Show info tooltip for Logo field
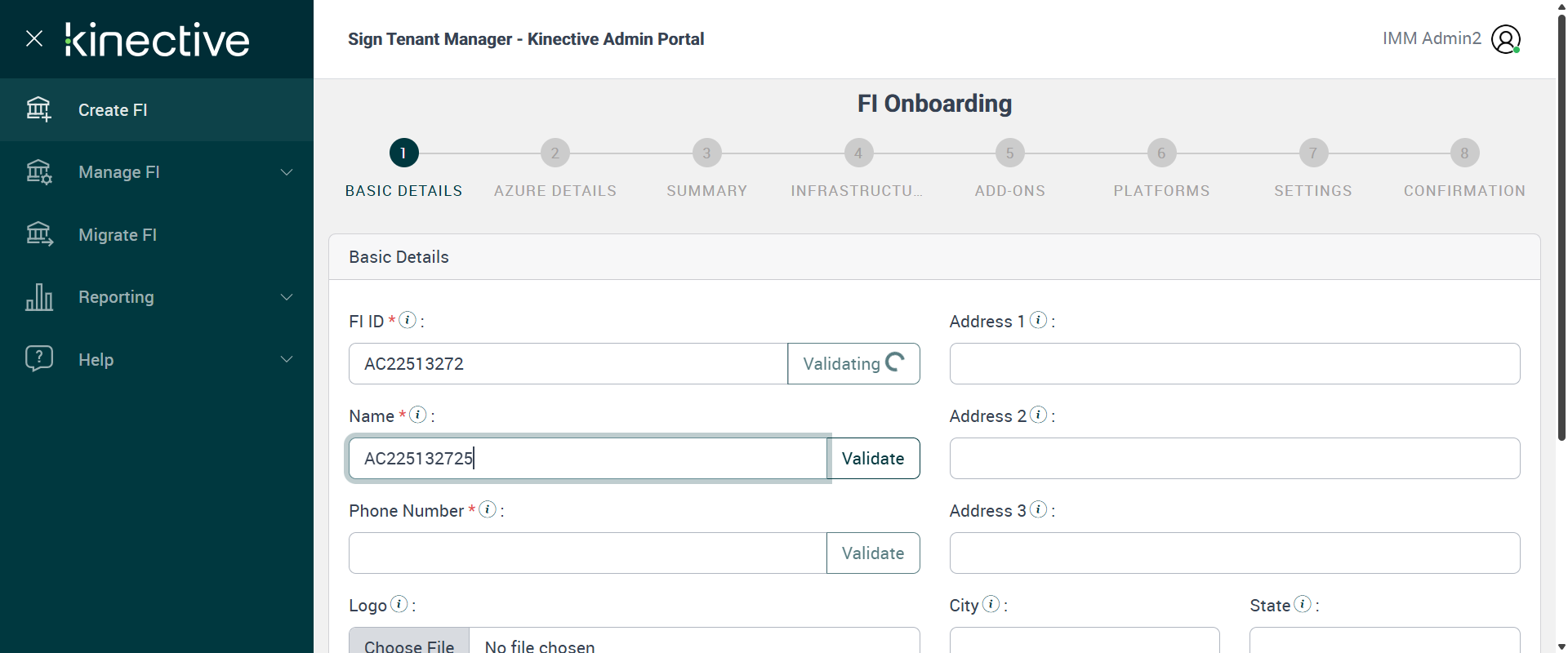 tap(399, 604)
